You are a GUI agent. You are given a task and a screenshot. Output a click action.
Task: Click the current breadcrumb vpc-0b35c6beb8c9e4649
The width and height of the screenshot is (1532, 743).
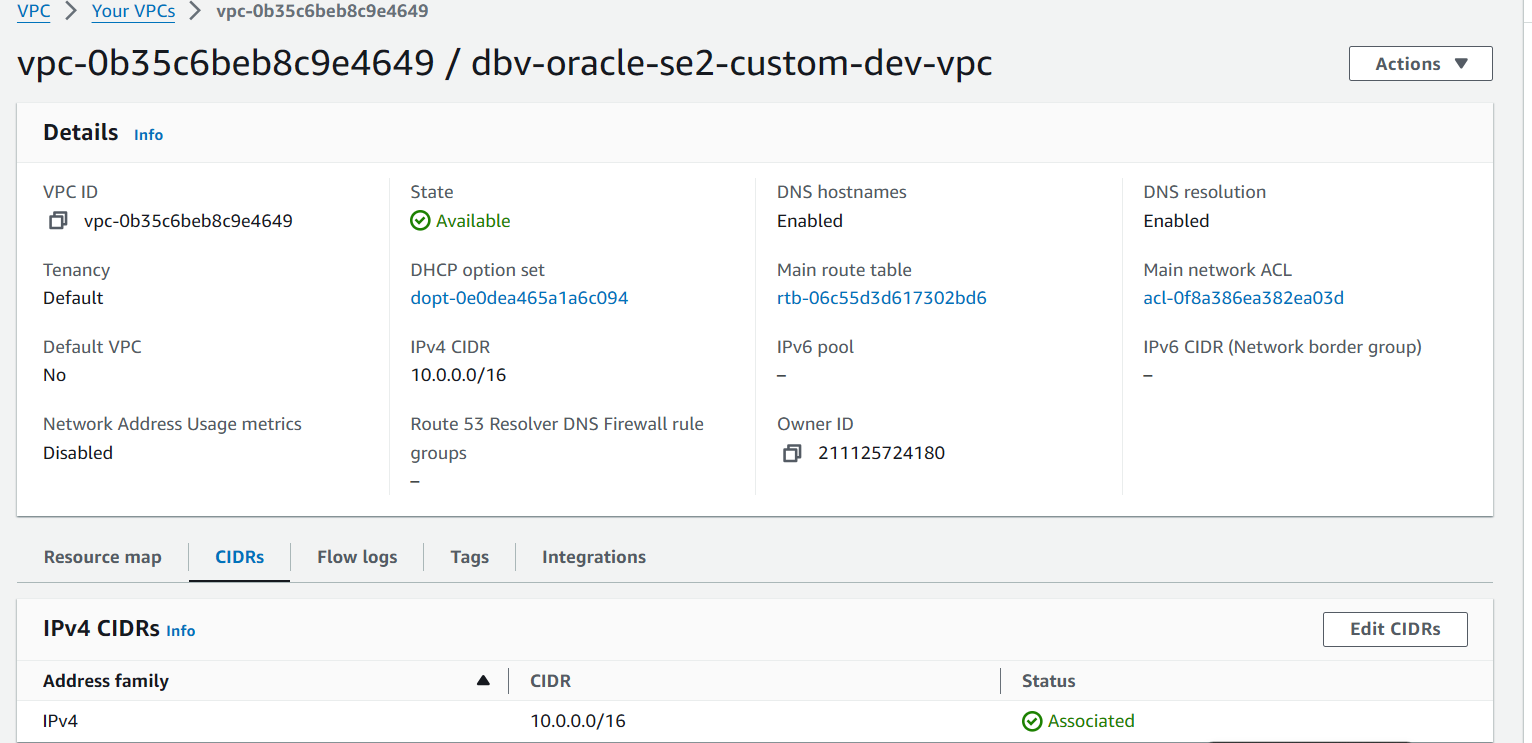[322, 12]
